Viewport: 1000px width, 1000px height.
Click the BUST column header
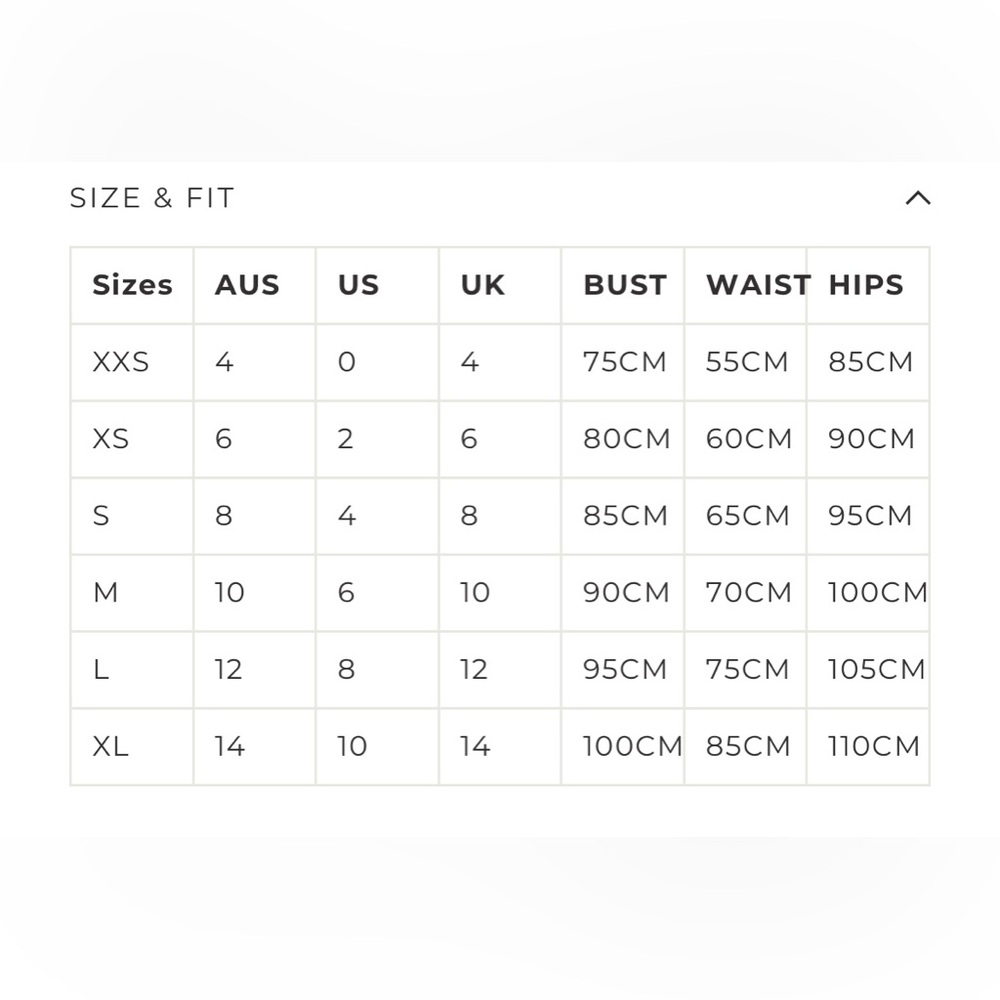[x=625, y=285]
